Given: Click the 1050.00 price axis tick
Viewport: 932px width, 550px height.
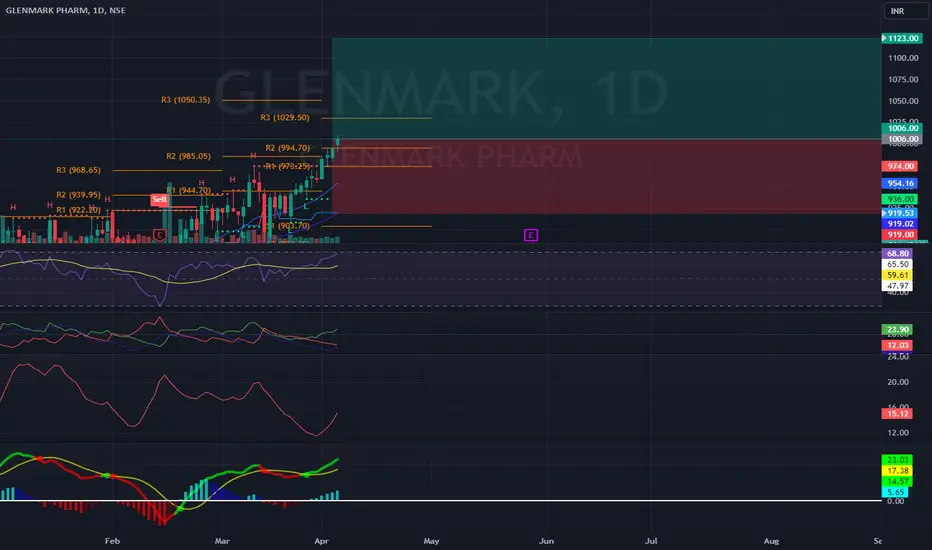Looking at the screenshot, I should 903,100.
